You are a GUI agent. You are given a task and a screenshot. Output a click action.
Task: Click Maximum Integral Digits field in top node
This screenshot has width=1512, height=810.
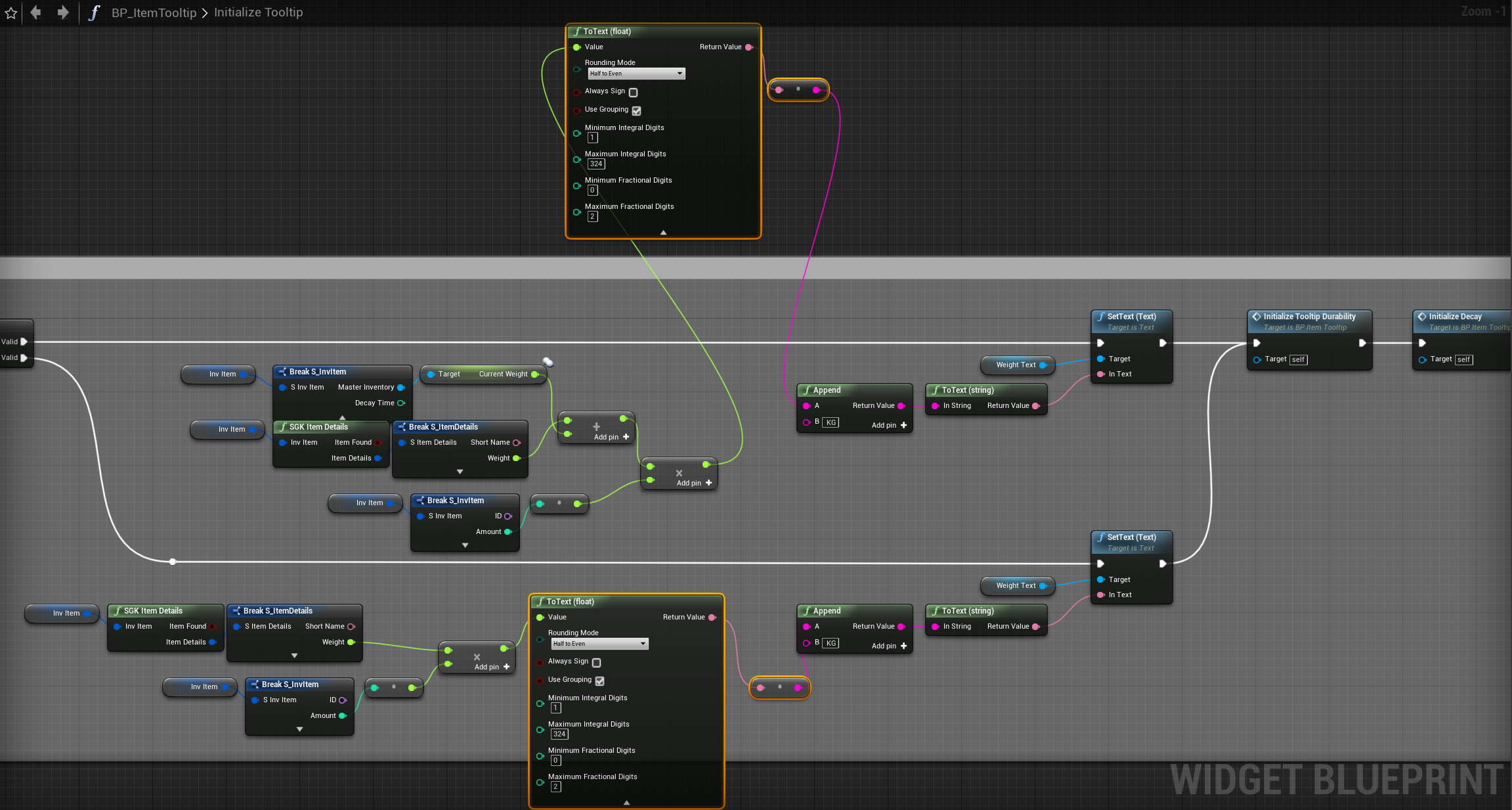coord(596,164)
